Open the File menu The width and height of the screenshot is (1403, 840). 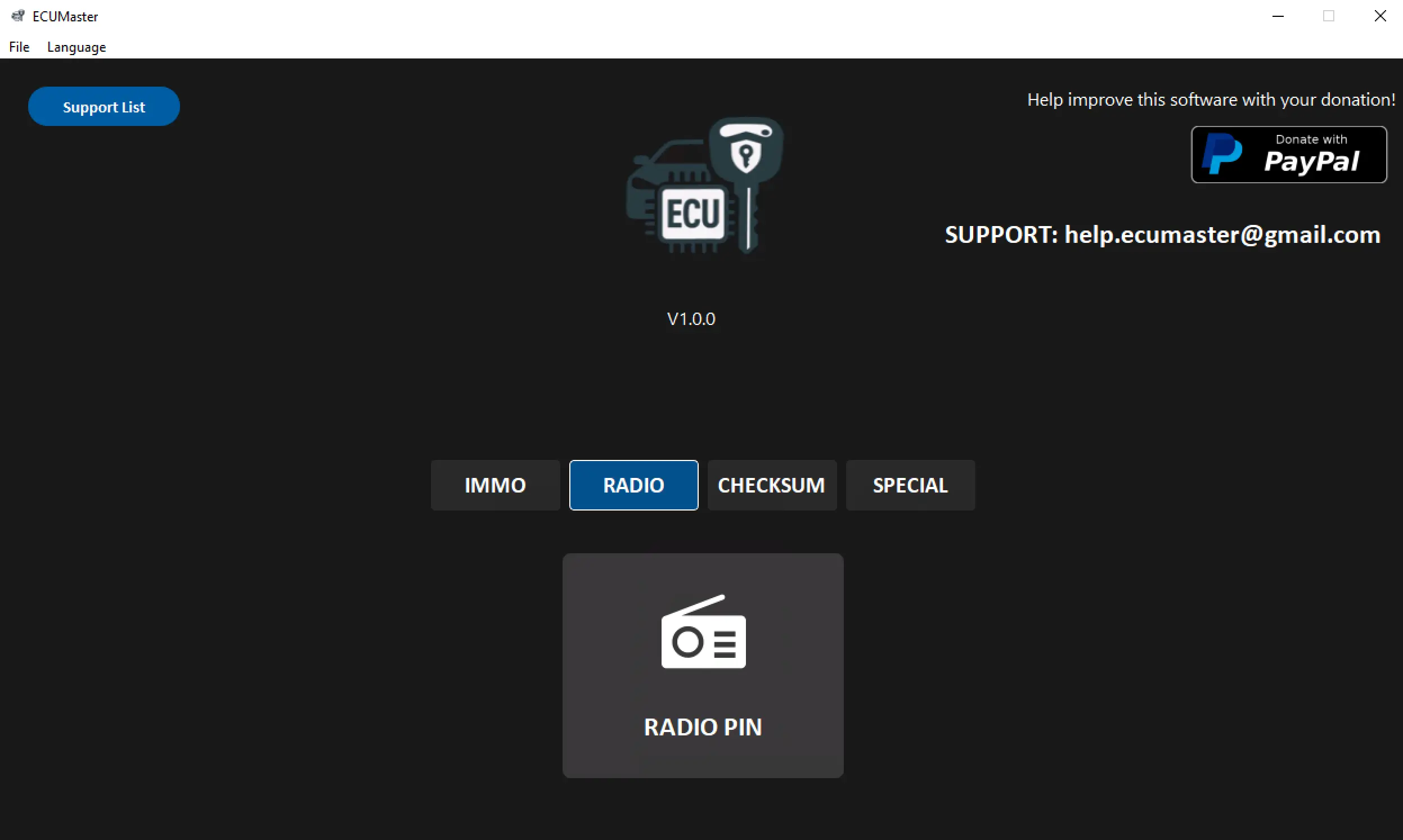[19, 47]
